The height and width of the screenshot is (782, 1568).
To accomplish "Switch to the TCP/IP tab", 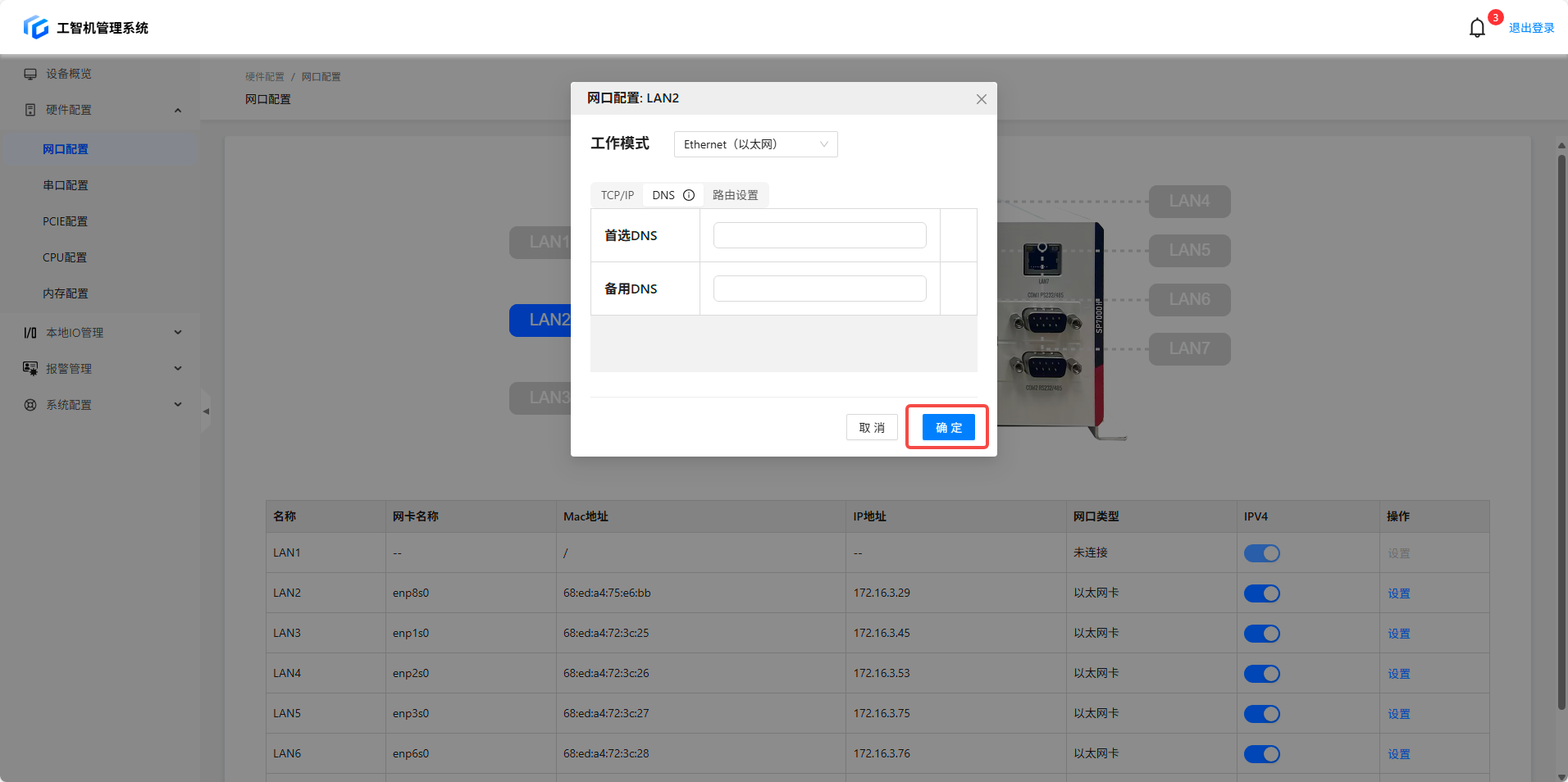I will point(617,195).
